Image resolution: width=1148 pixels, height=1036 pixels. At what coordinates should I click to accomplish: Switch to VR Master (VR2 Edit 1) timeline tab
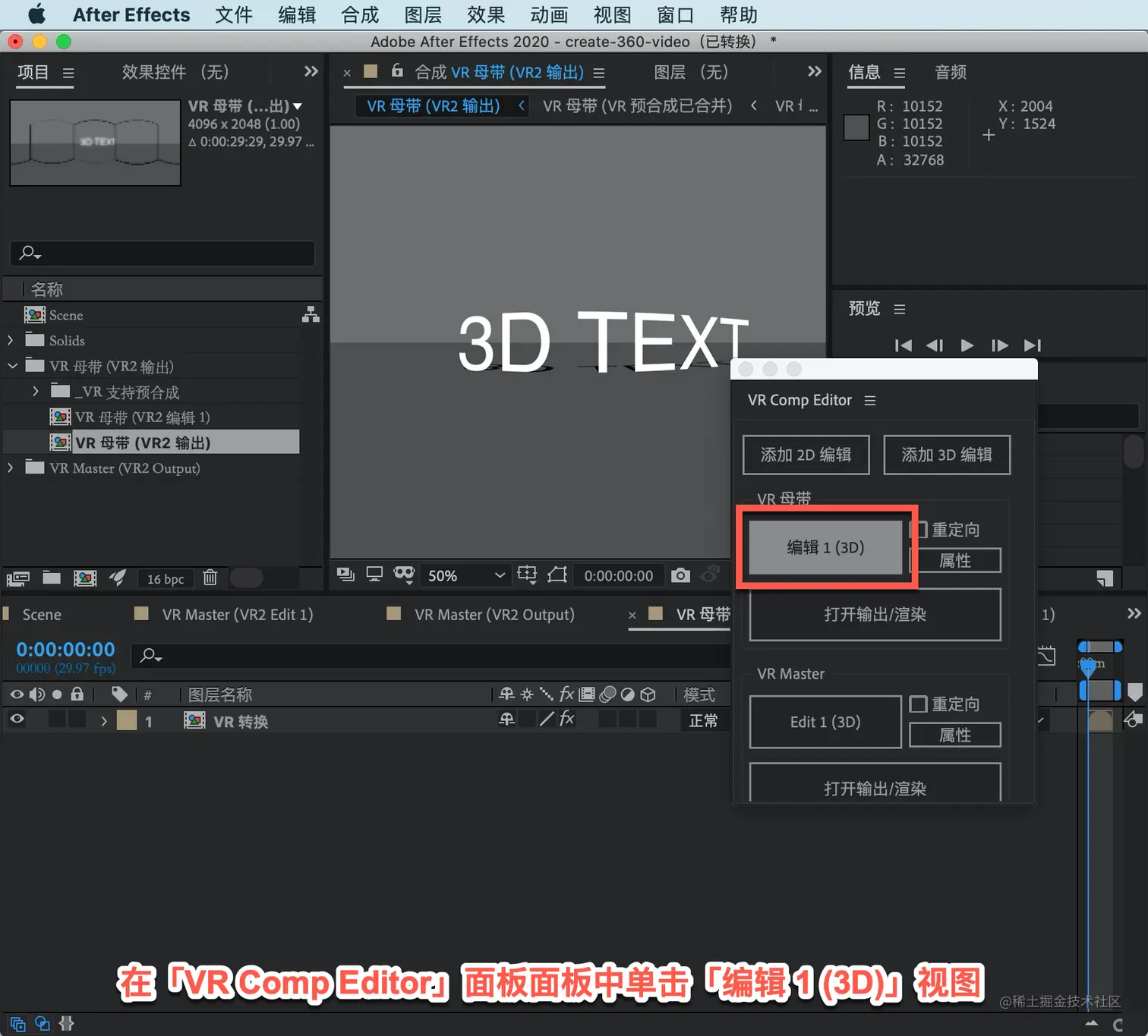[238, 615]
